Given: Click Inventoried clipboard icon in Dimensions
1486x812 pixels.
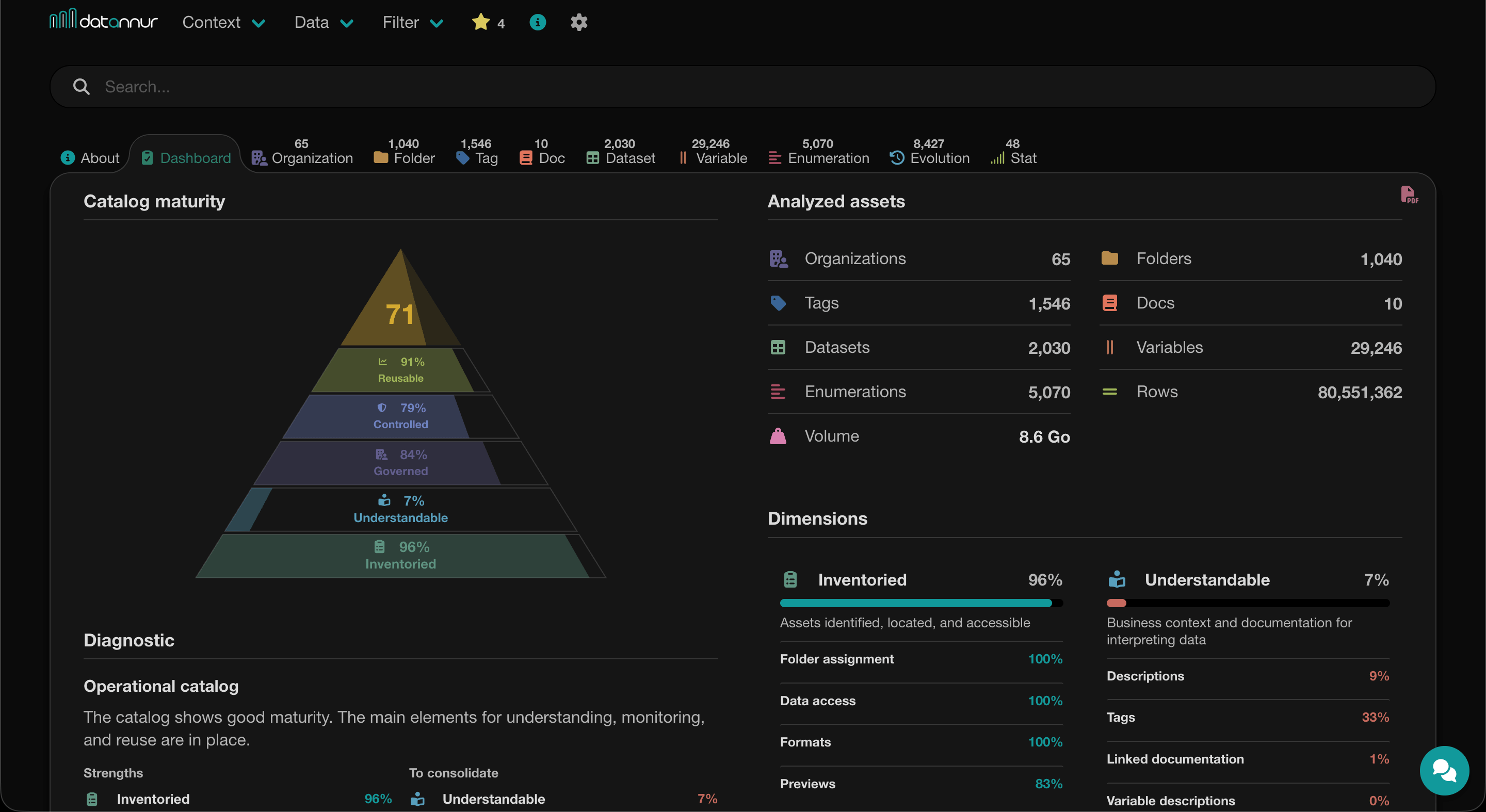Looking at the screenshot, I should coord(790,579).
